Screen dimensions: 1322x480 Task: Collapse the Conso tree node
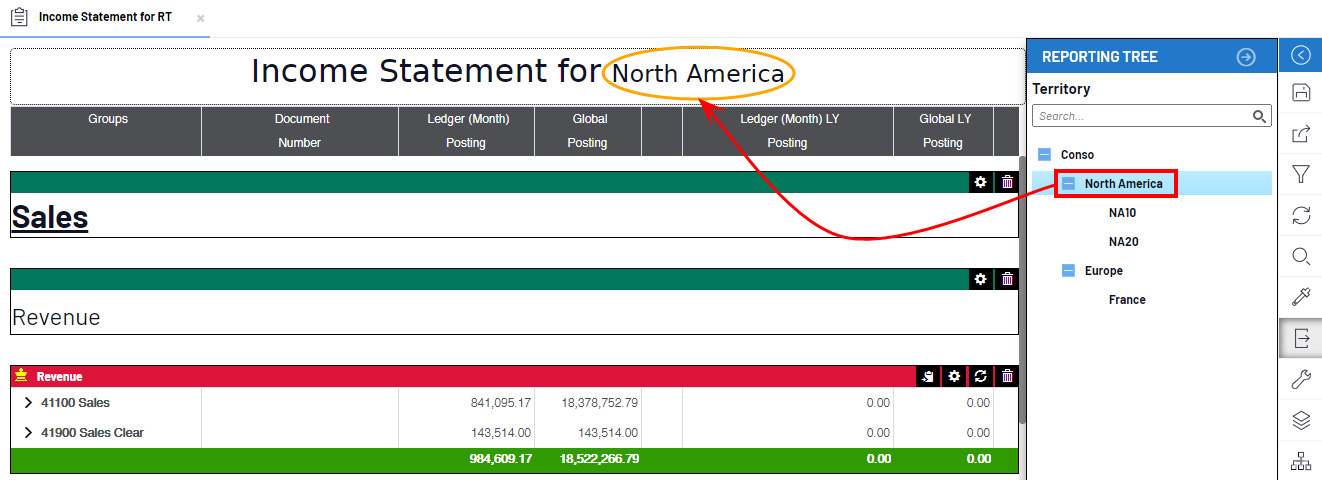click(x=1045, y=155)
